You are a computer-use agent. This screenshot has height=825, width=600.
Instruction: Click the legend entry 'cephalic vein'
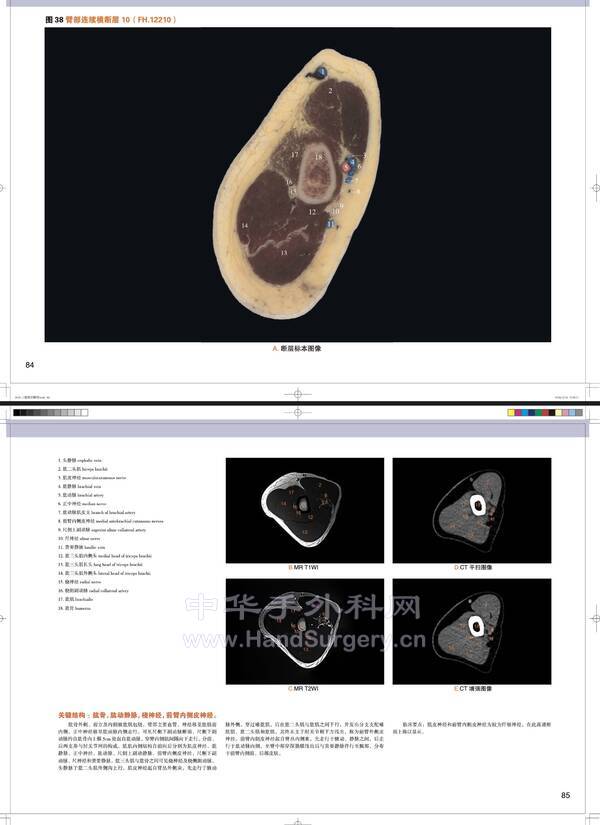pyautogui.click(x=80, y=461)
